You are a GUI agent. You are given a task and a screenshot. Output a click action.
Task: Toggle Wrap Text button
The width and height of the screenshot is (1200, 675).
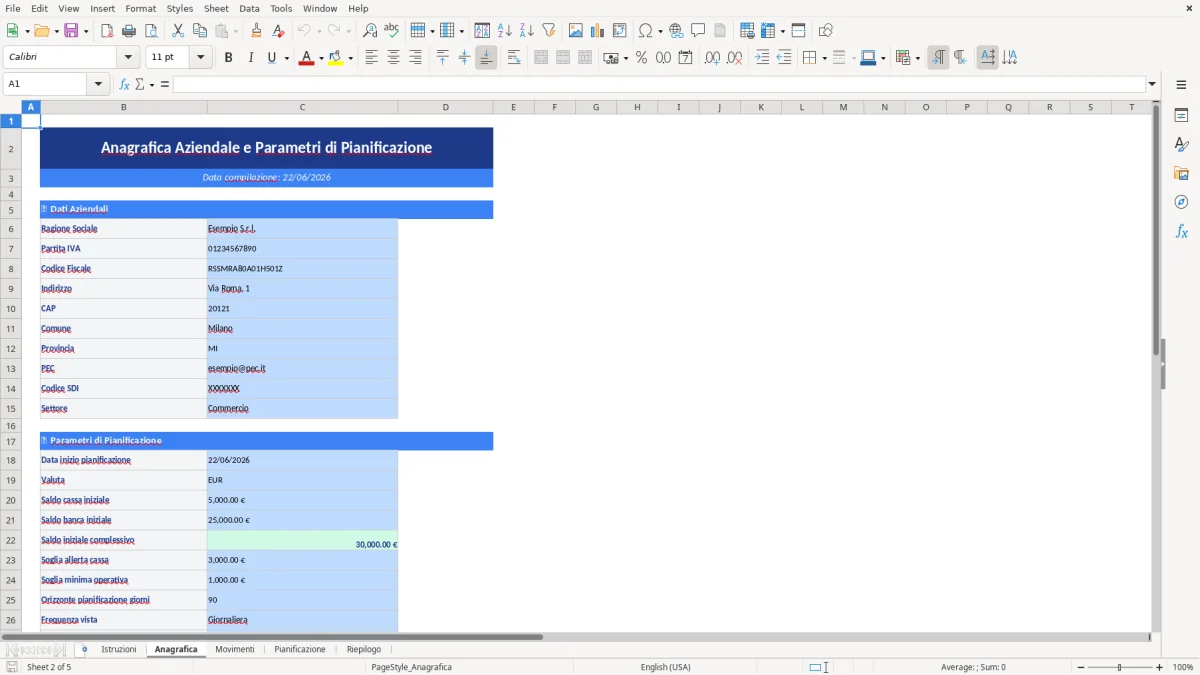pos(514,58)
